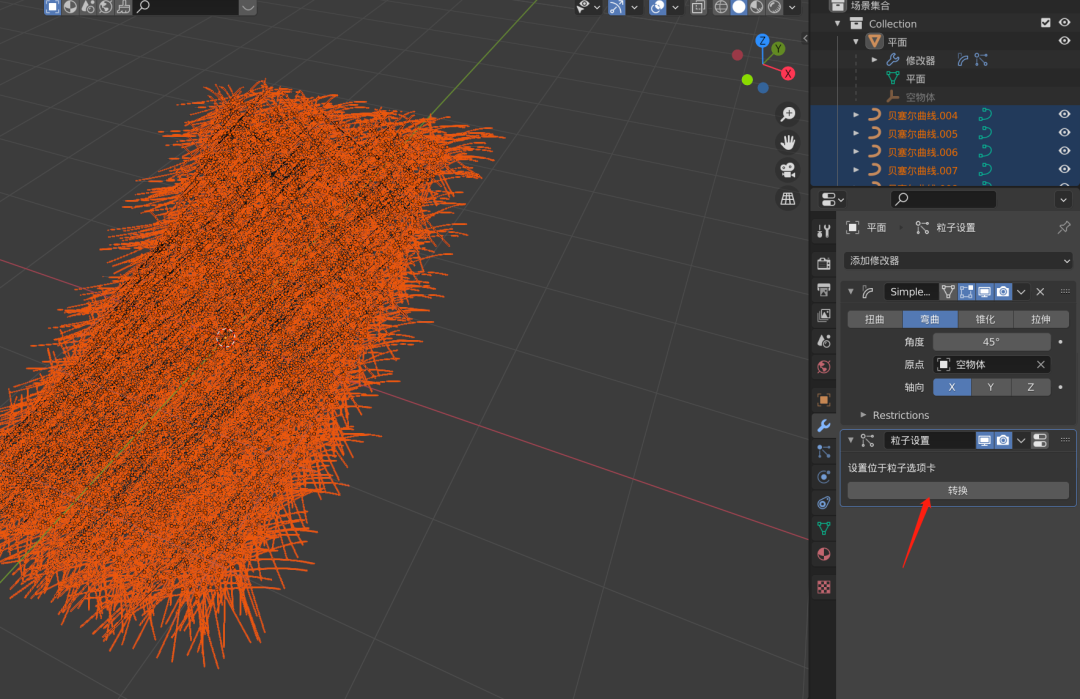1080x699 pixels.
Task: Open properties options dropdown beside search
Action: [x=1063, y=200]
